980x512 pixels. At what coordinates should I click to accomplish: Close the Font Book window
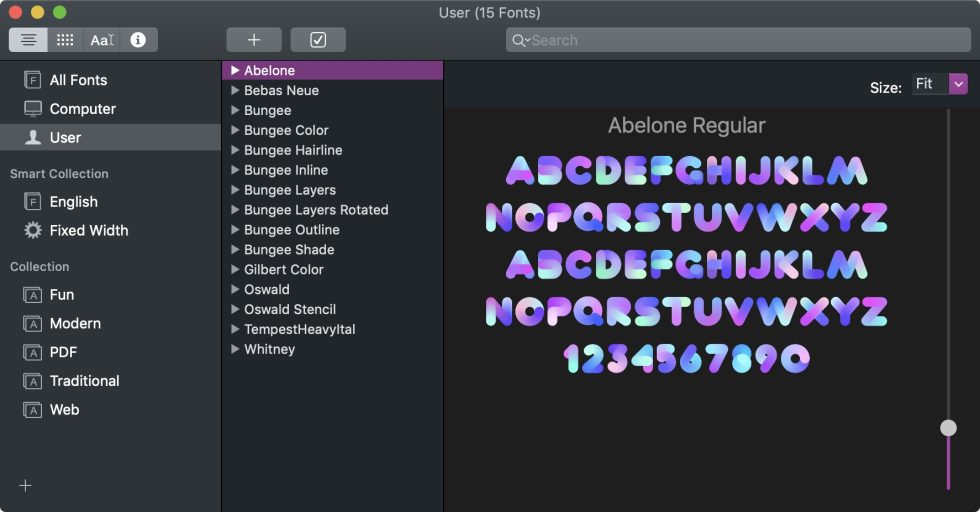[15, 12]
